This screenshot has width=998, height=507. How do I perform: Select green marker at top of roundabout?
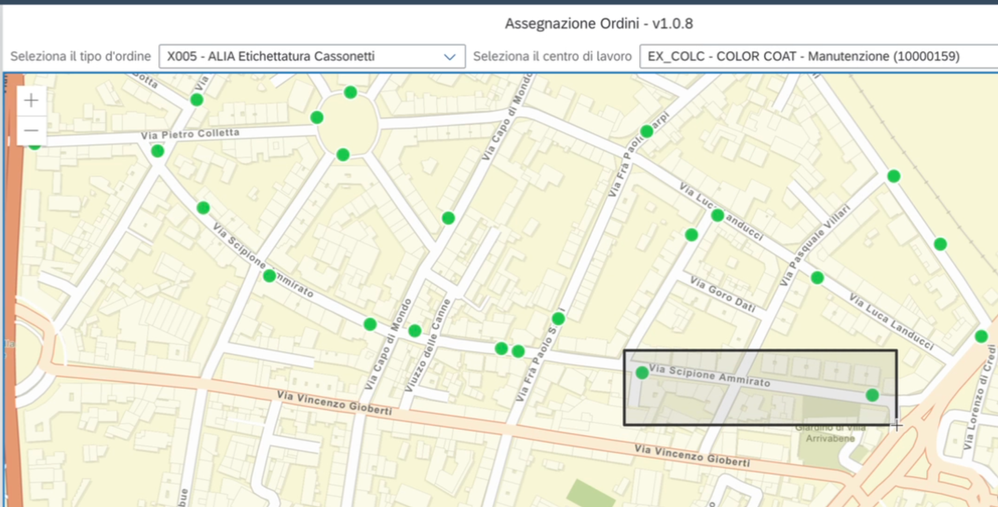[x=350, y=92]
